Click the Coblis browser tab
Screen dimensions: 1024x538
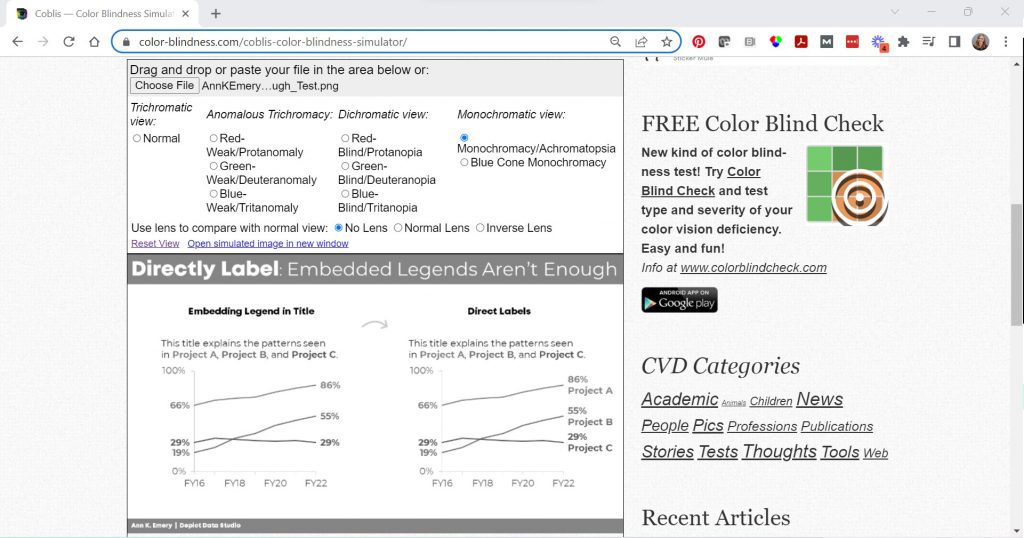pyautogui.click(x=104, y=13)
